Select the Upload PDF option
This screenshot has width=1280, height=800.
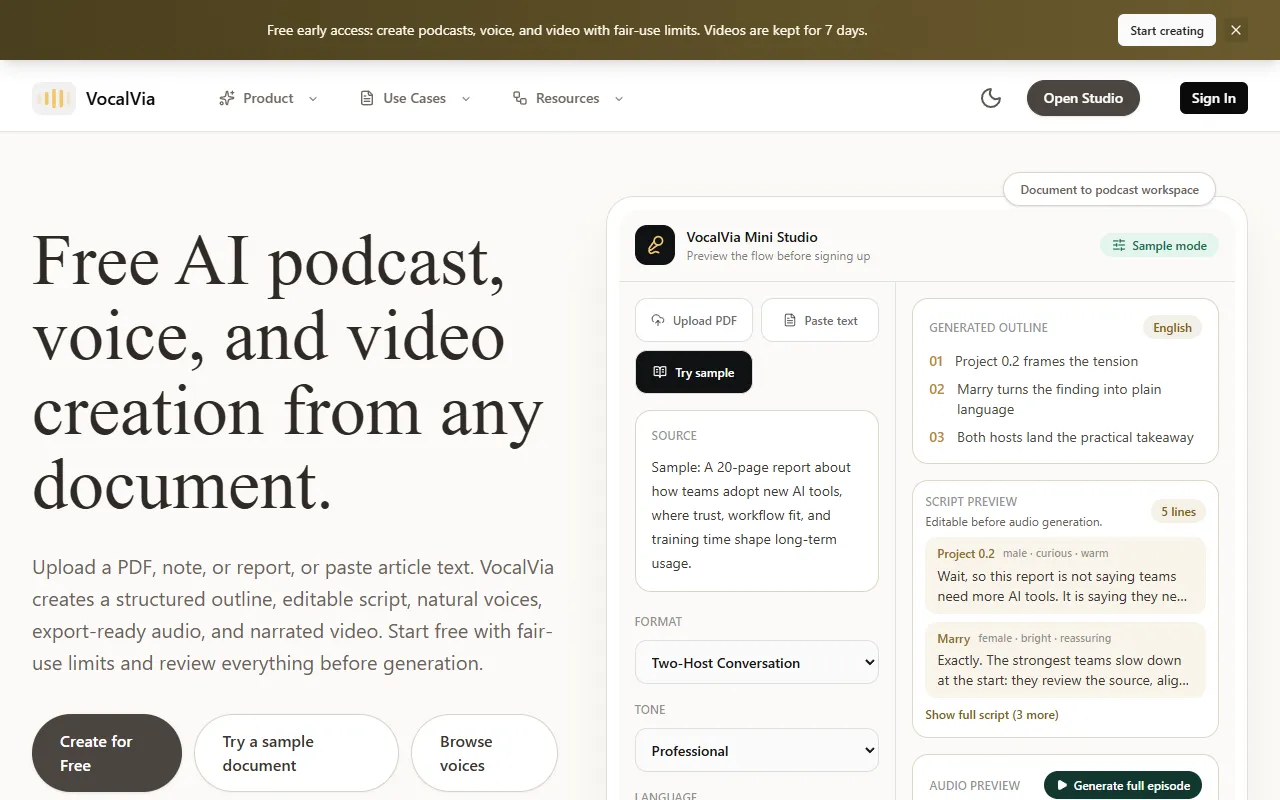[x=694, y=320]
